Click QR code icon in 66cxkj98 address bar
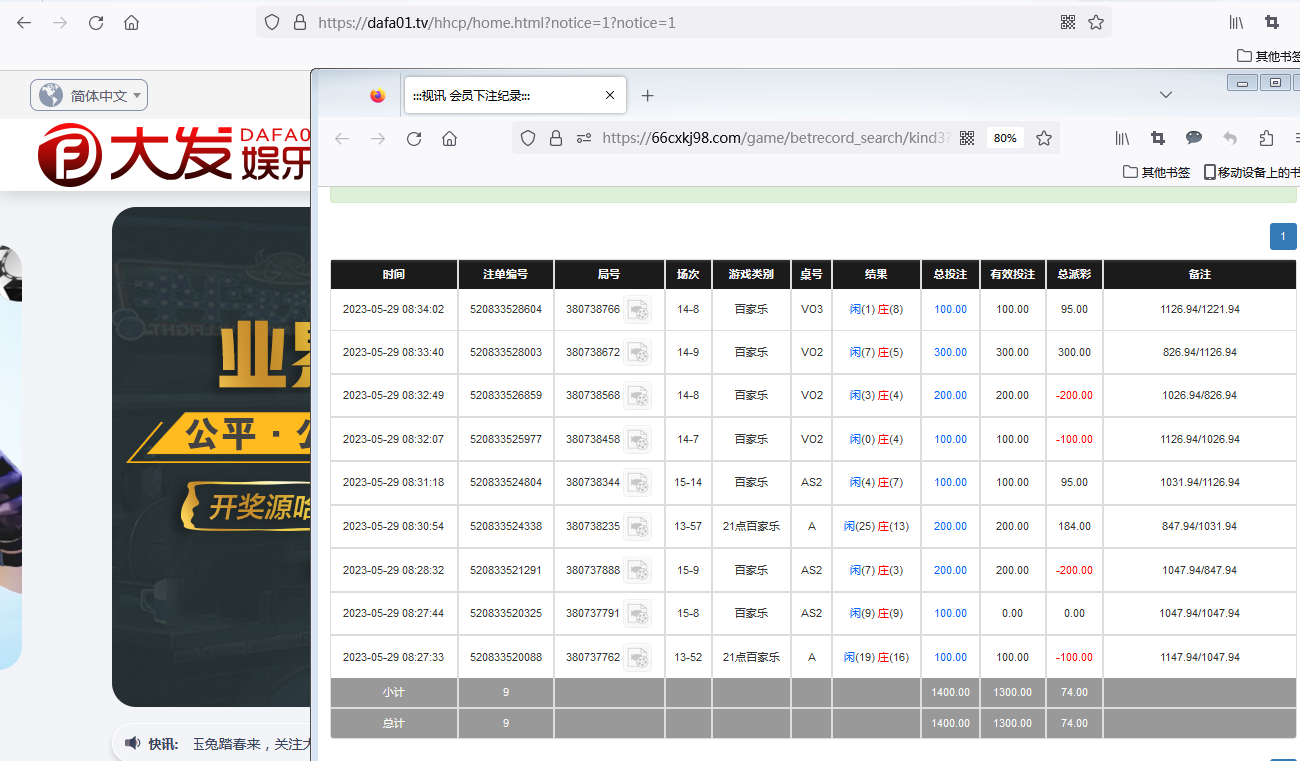1300x761 pixels. tap(967, 138)
